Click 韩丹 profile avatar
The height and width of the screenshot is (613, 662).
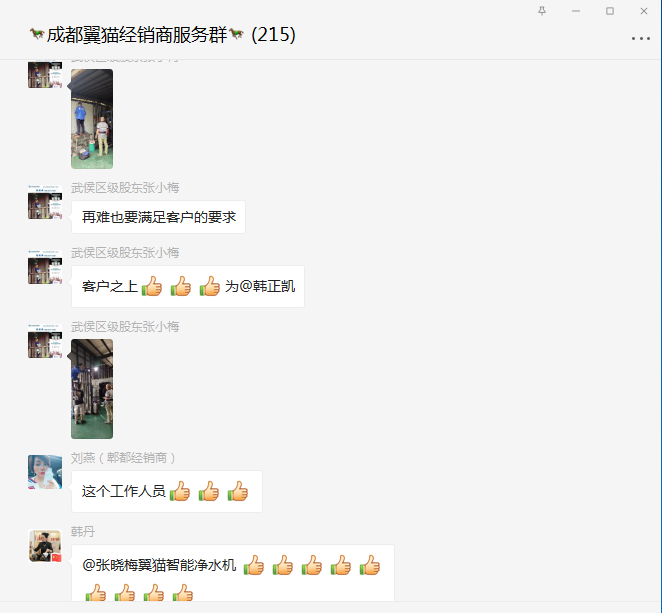point(45,546)
